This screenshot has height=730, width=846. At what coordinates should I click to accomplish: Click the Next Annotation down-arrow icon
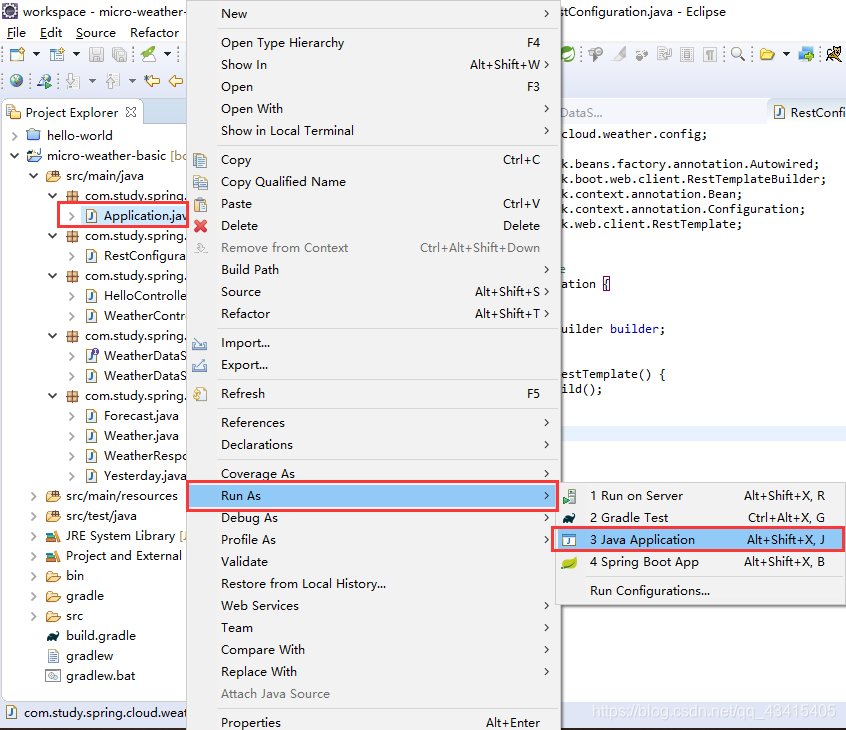pos(72,81)
